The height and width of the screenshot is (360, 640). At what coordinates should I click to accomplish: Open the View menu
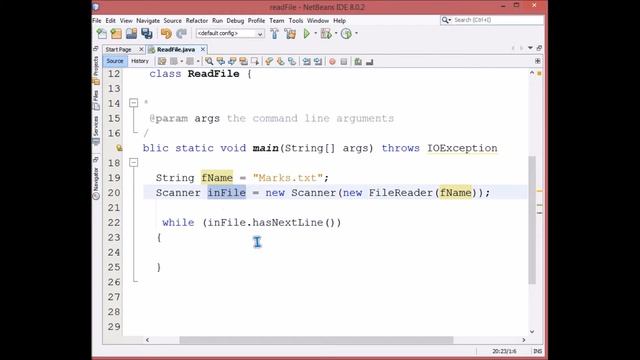[x=126, y=20]
